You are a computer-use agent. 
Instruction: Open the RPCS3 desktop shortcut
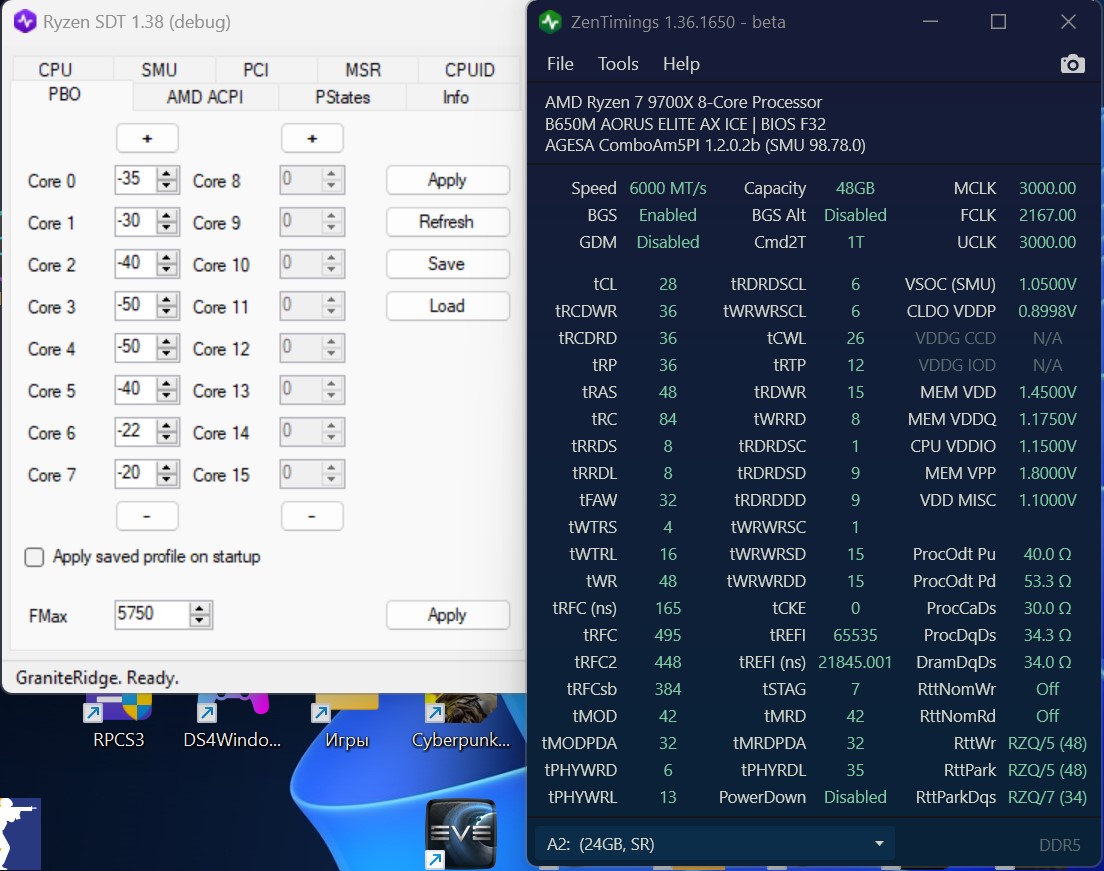pyautogui.click(x=118, y=723)
